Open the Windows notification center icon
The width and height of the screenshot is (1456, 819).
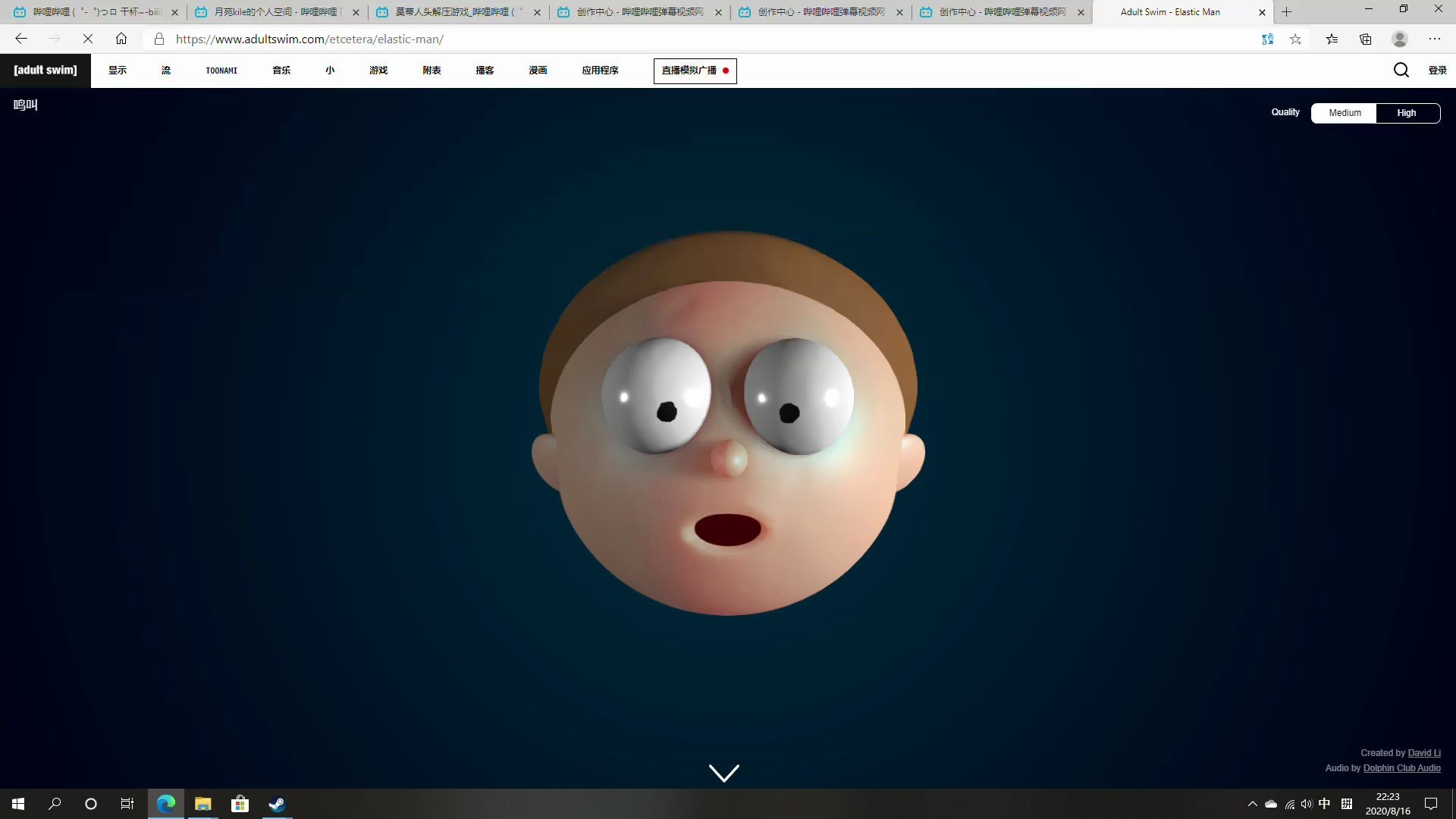point(1431,804)
